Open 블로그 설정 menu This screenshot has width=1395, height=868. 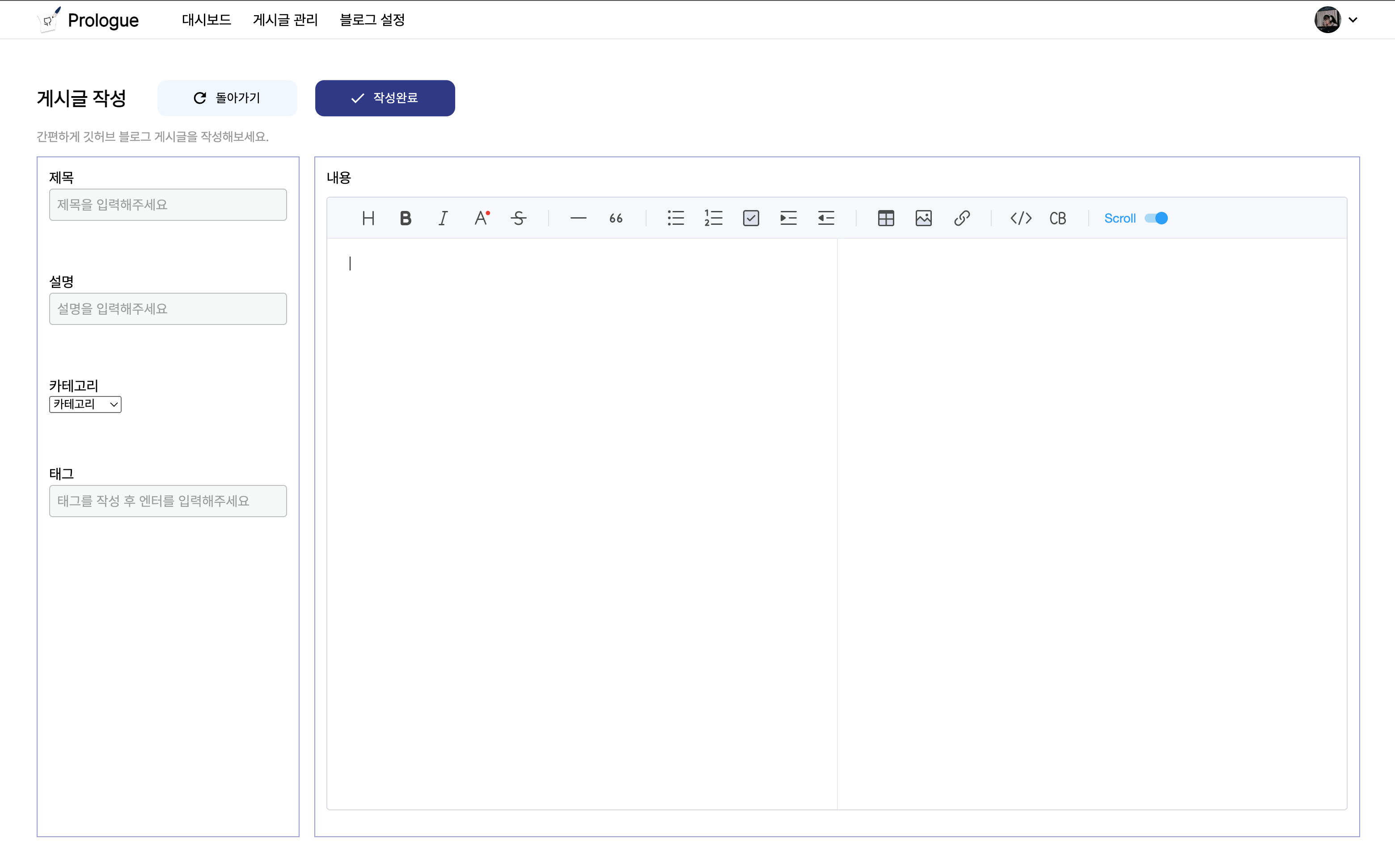click(x=372, y=20)
